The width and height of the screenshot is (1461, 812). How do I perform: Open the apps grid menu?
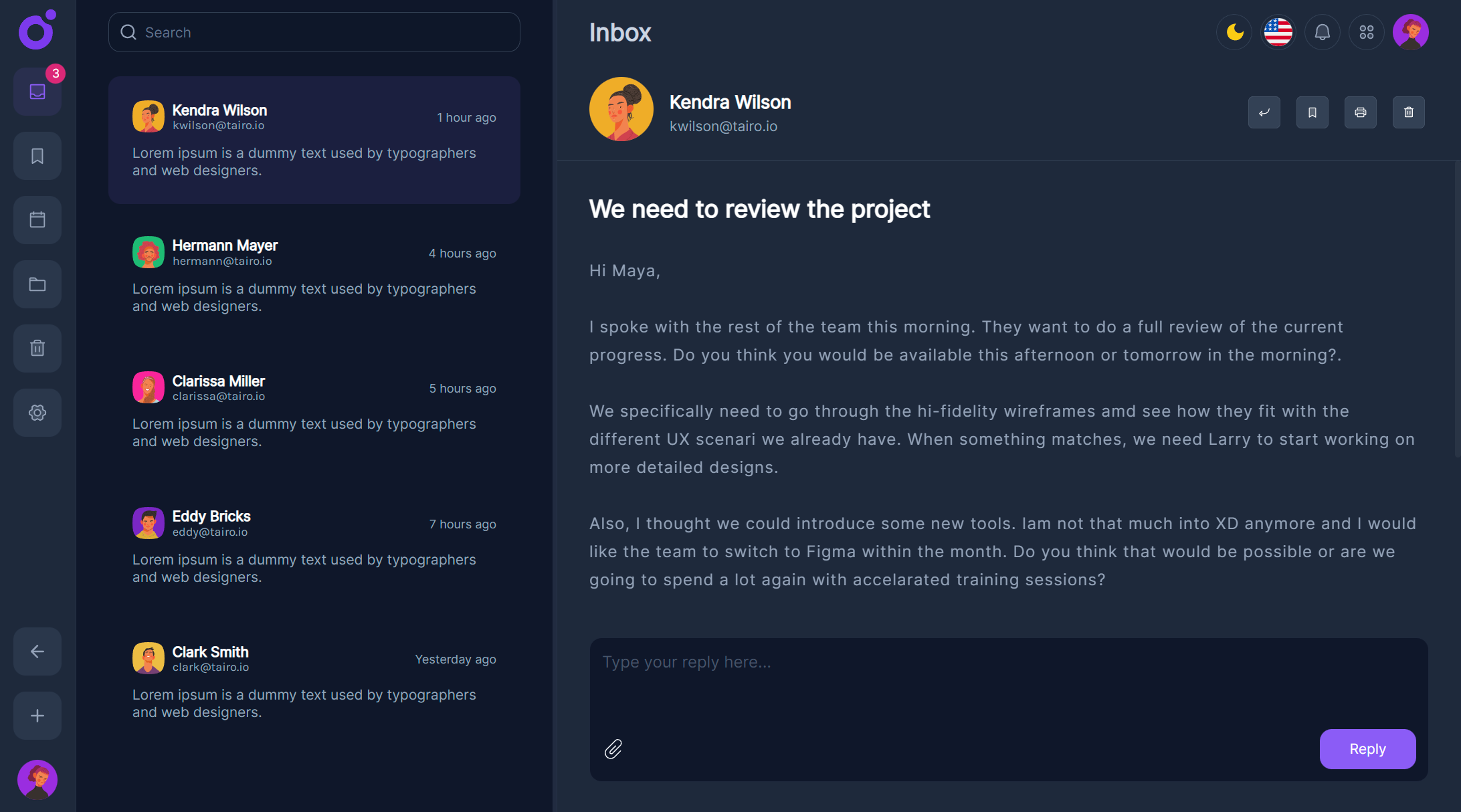pos(1366,32)
